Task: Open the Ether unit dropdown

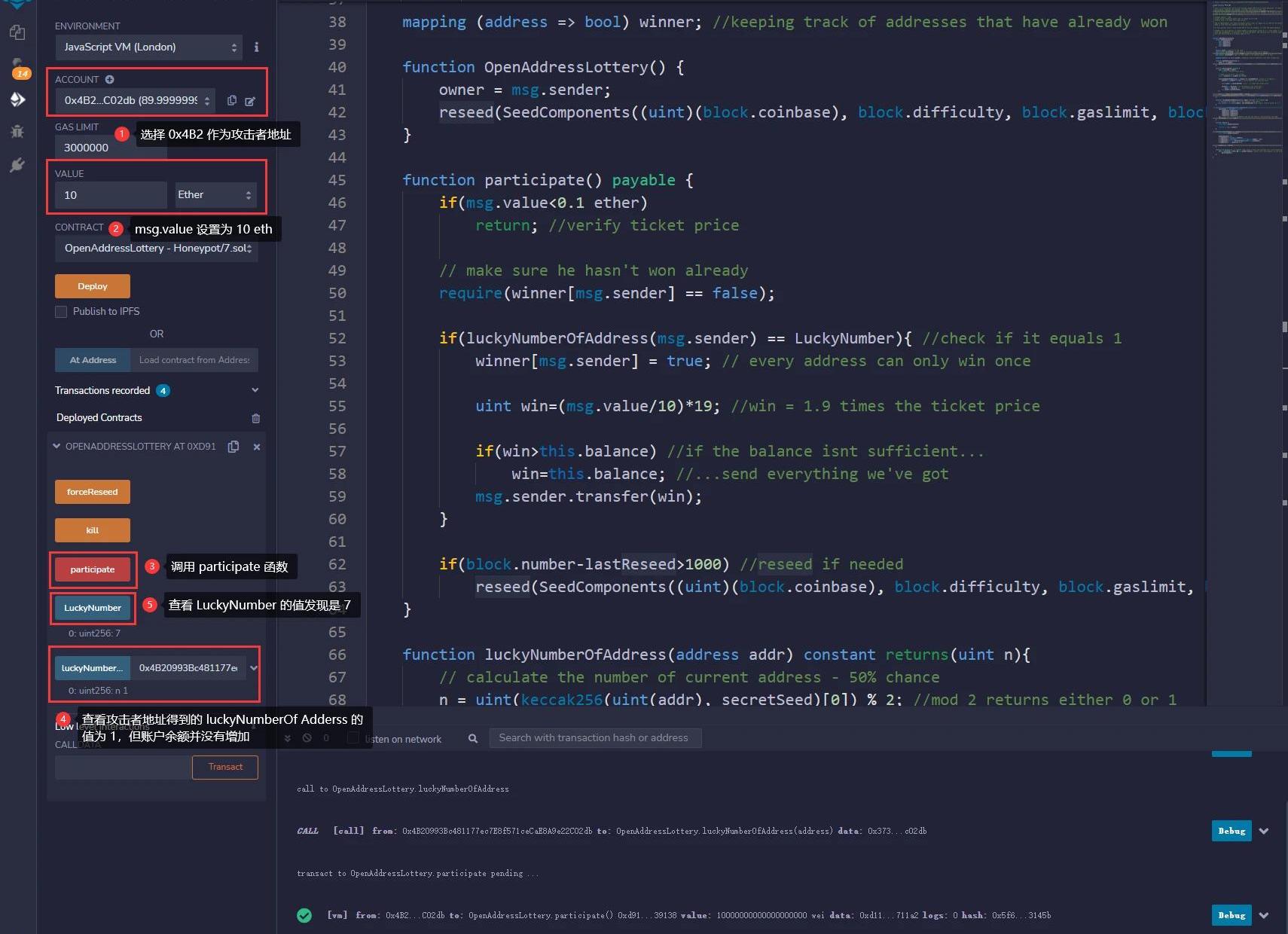Action: click(215, 195)
